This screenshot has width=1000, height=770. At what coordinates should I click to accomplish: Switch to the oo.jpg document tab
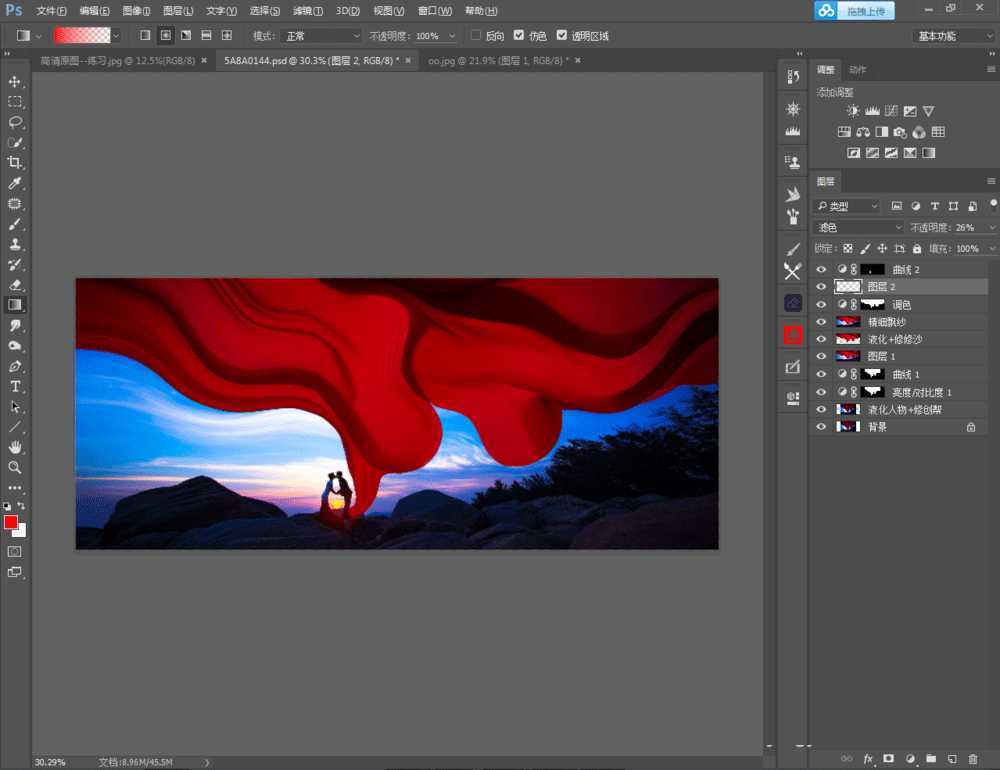click(x=497, y=61)
